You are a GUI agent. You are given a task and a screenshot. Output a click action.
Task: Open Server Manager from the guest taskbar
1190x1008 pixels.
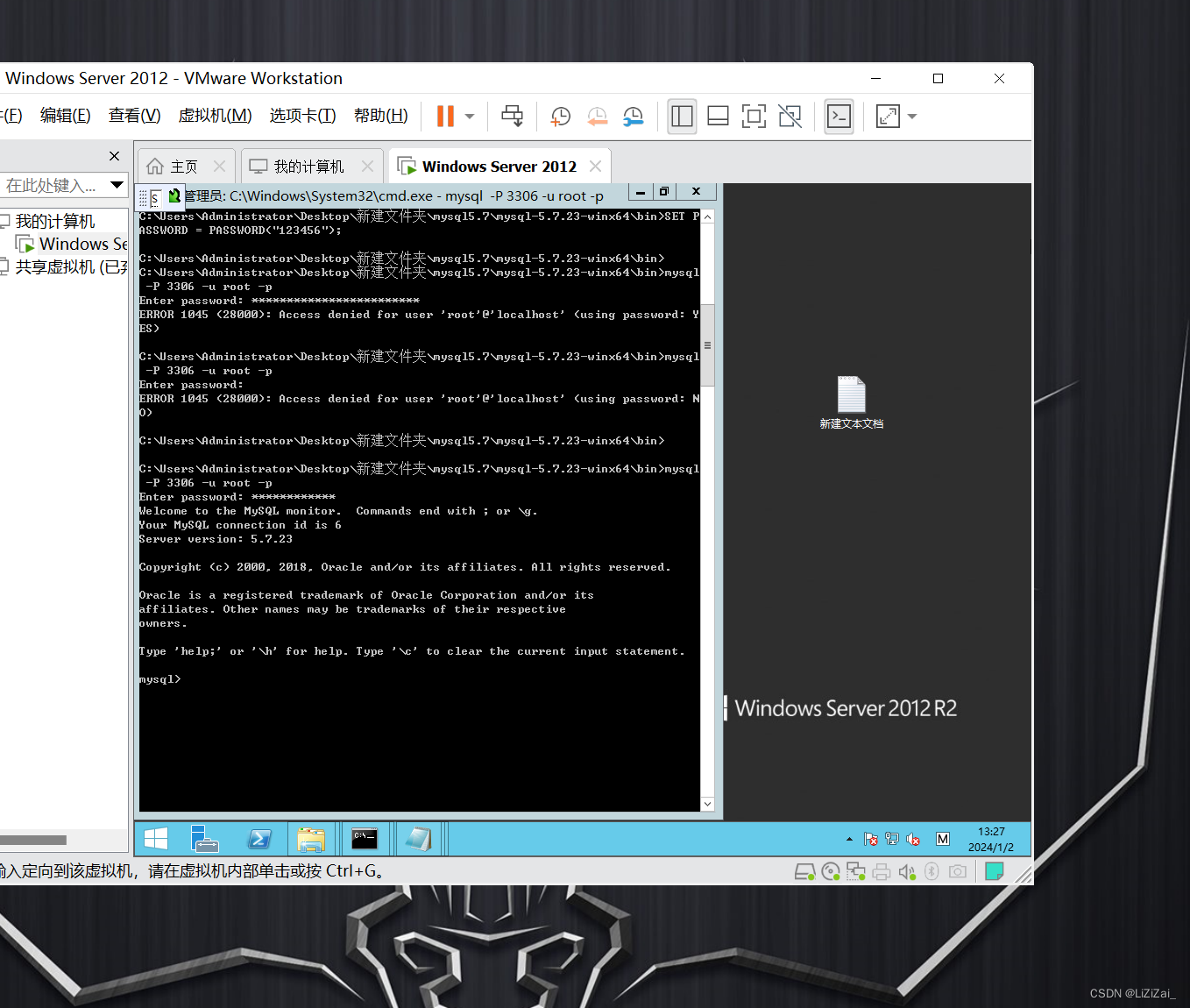coord(205,839)
